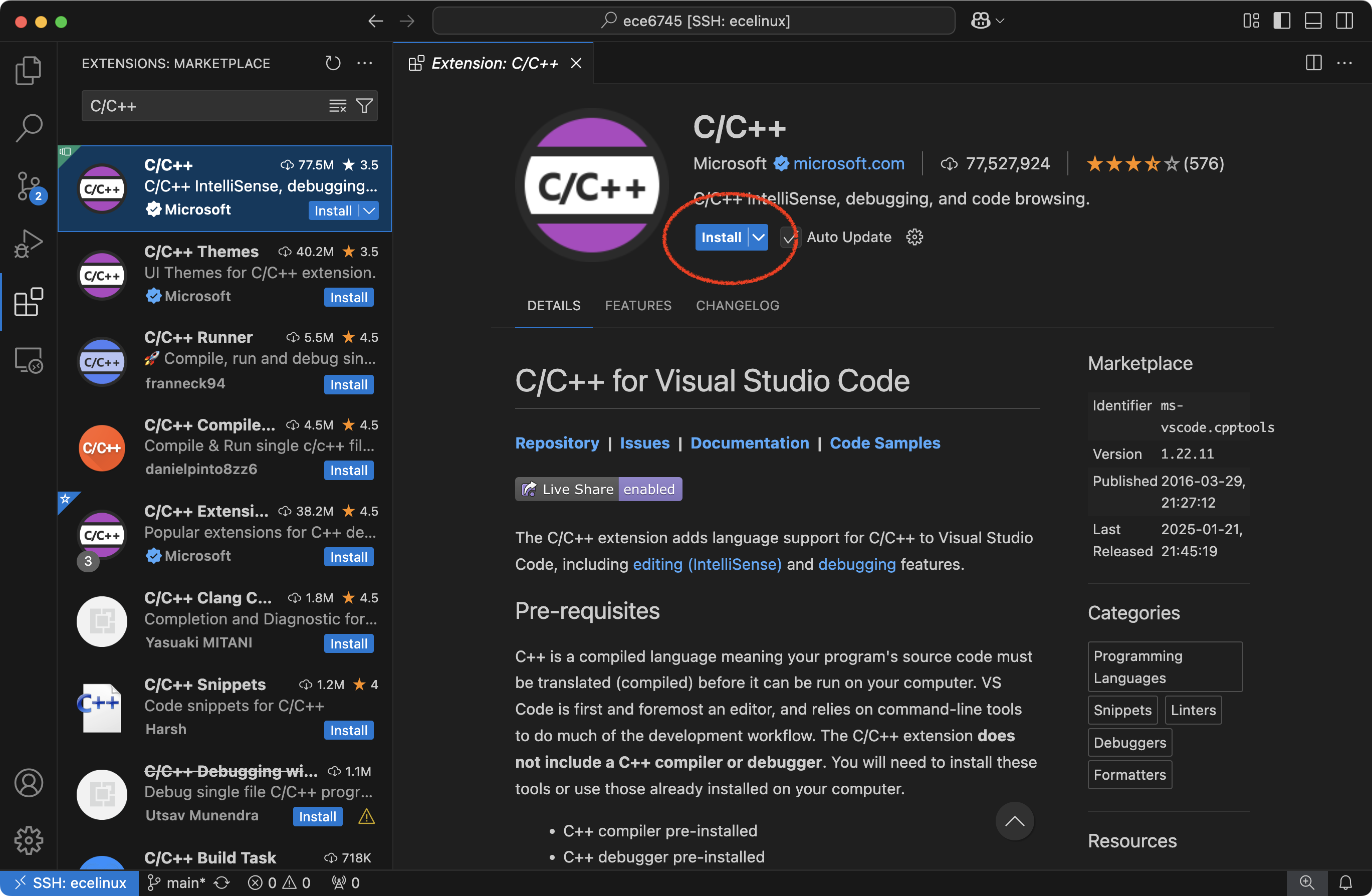Image resolution: width=1372 pixels, height=896 pixels.
Task: Clear extensions search results icon
Action: 338,106
